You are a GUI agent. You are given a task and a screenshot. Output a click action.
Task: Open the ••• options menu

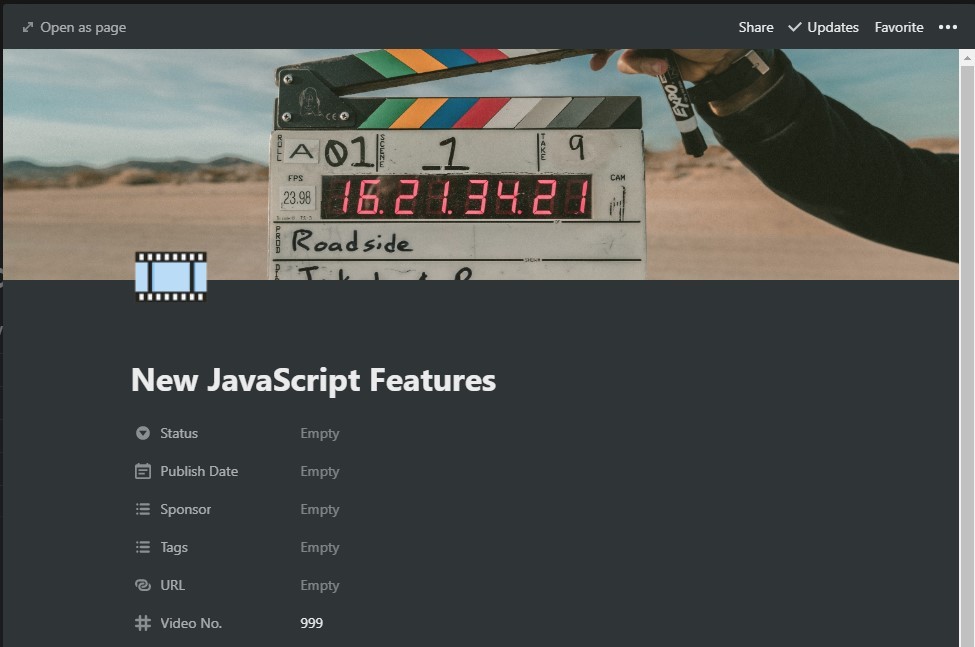(947, 27)
